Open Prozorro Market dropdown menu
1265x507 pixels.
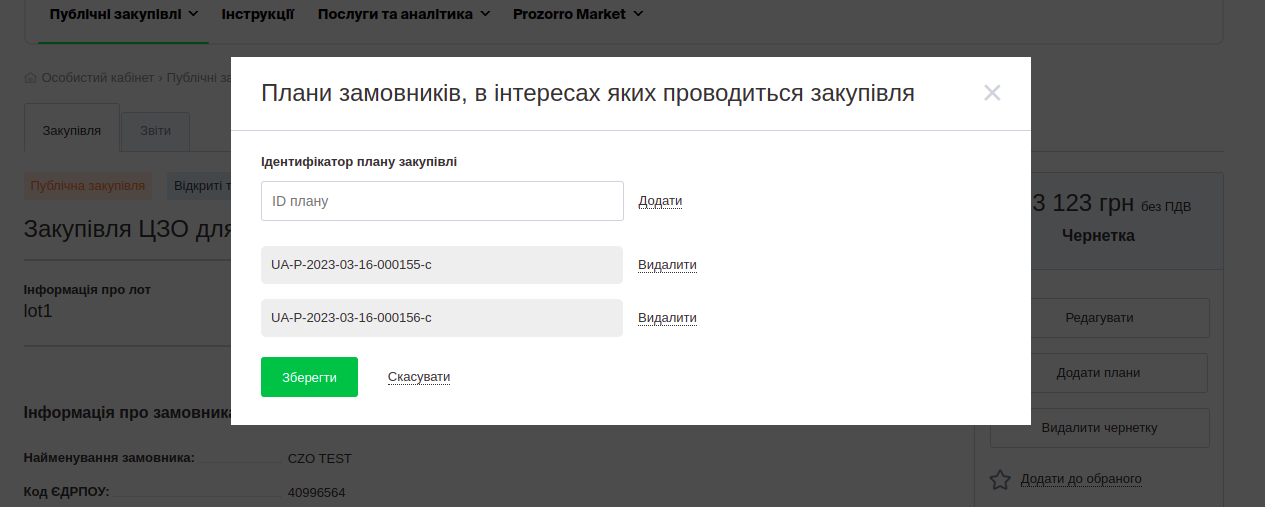pos(578,14)
